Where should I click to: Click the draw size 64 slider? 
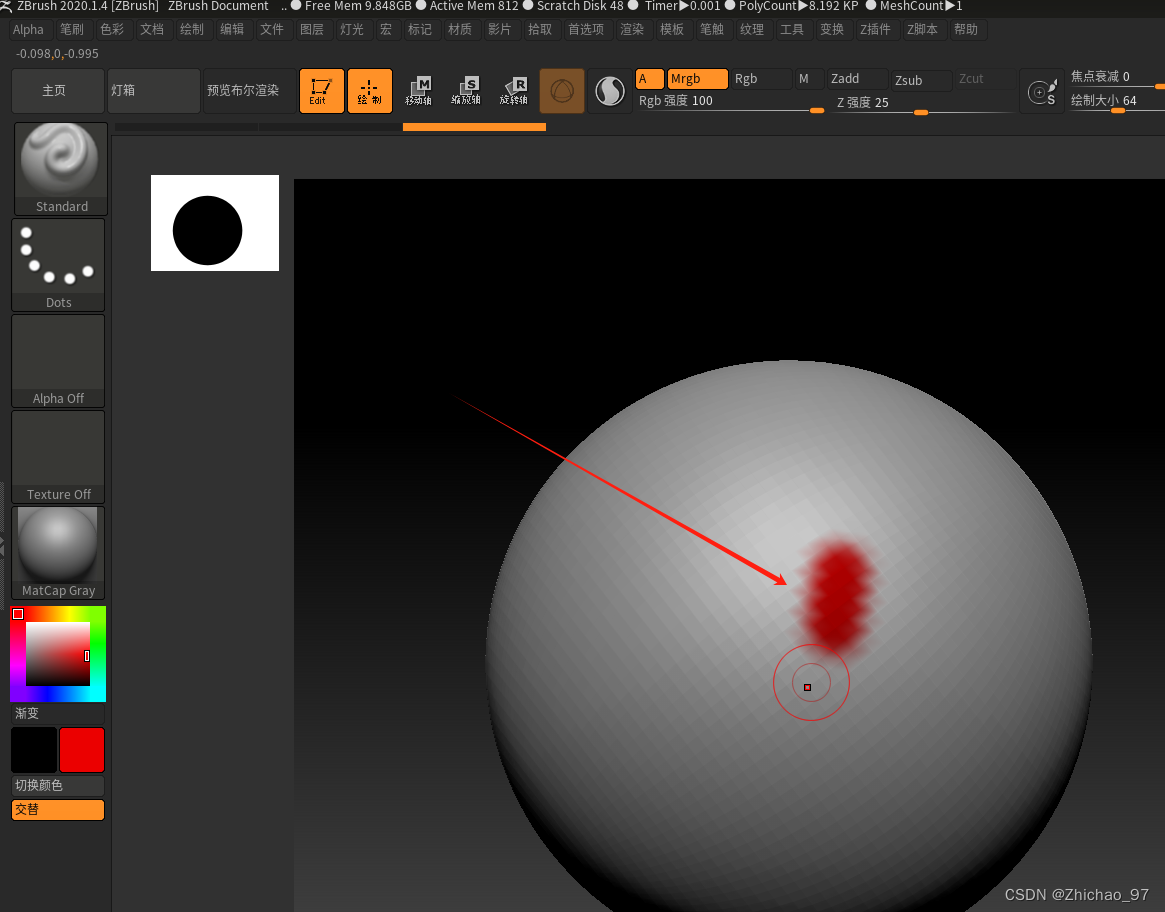coord(1117,101)
